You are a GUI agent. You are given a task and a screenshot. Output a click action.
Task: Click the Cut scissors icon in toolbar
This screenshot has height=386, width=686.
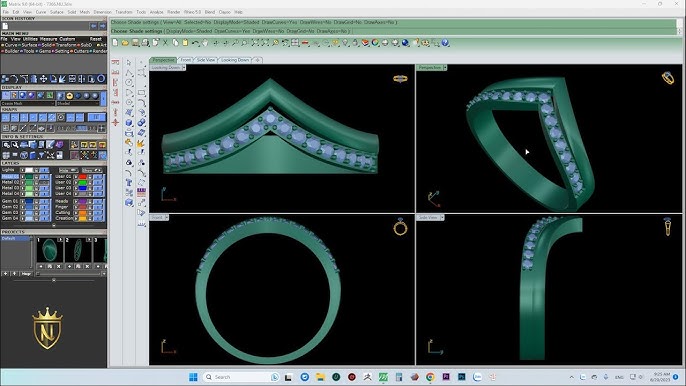tap(165, 42)
